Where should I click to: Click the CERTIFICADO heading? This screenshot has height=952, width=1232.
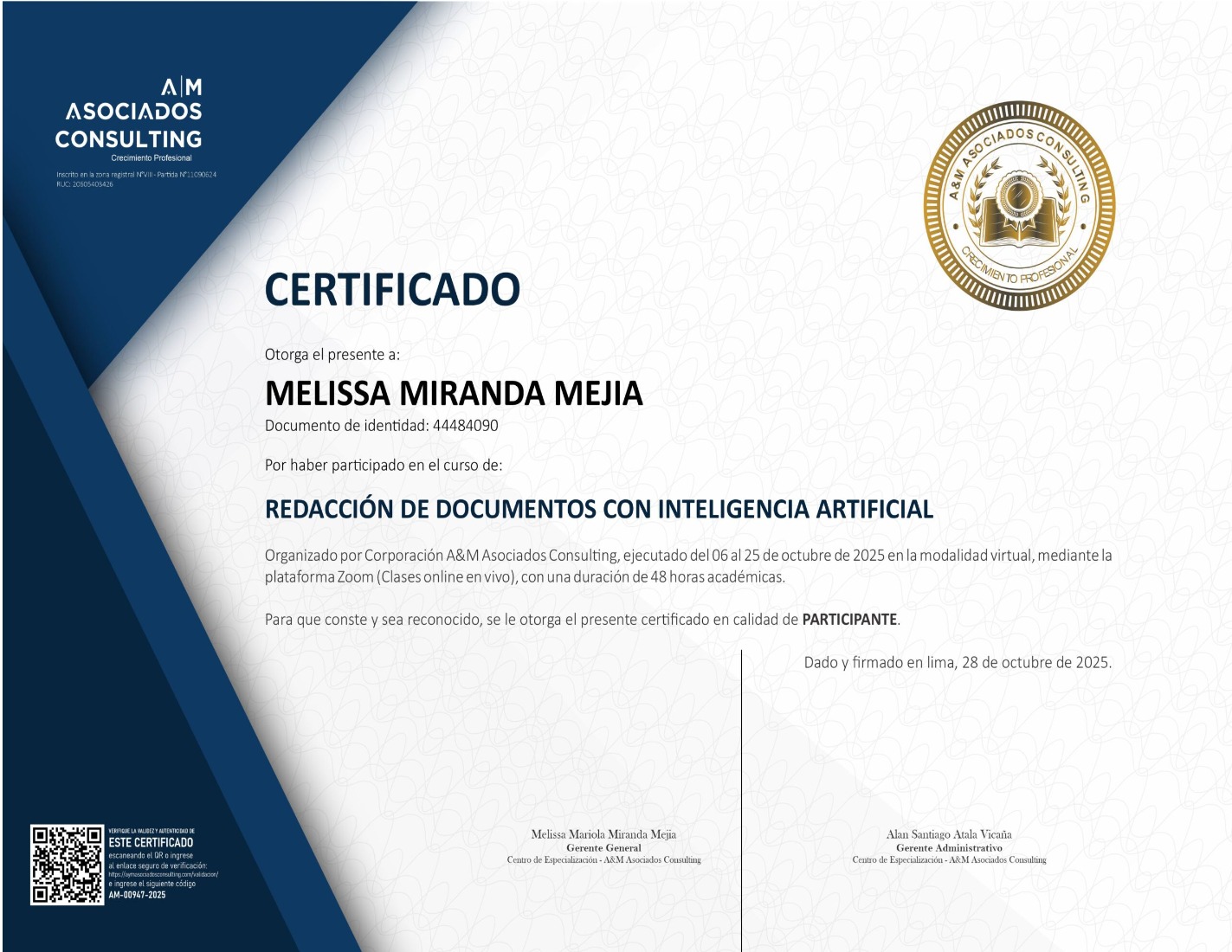tap(391, 289)
